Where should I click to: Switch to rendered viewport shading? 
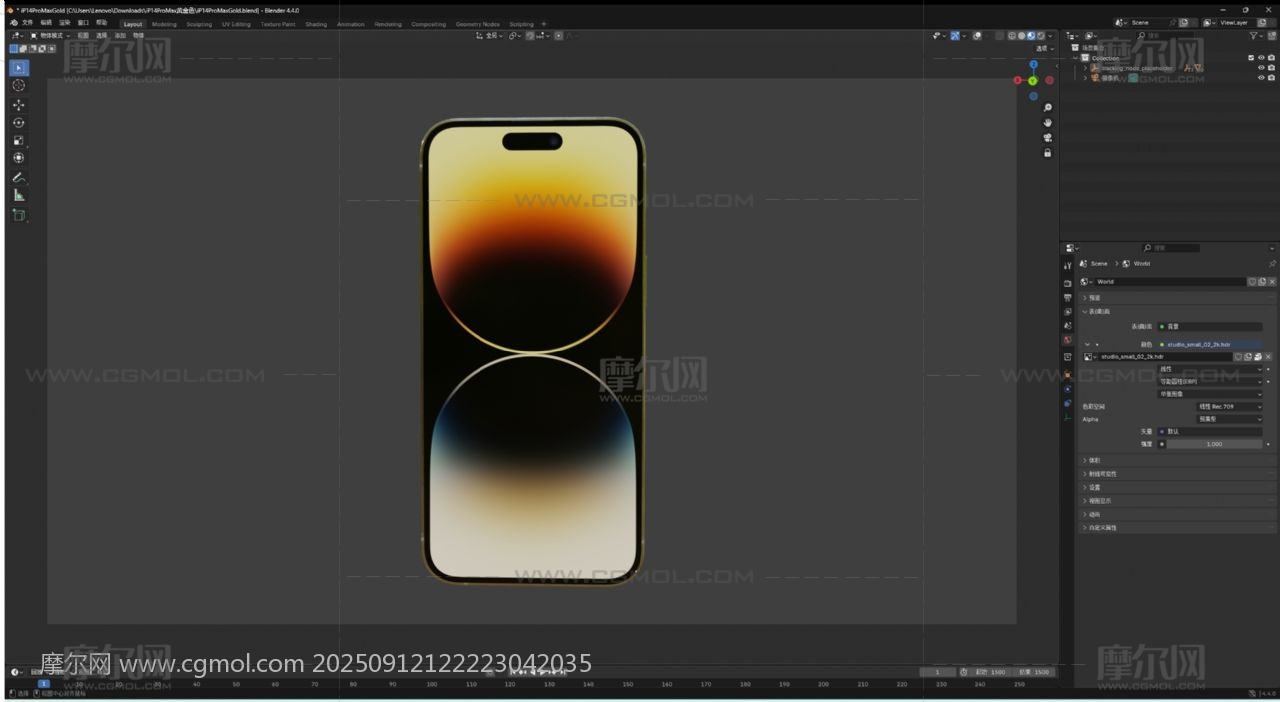click(x=1041, y=36)
